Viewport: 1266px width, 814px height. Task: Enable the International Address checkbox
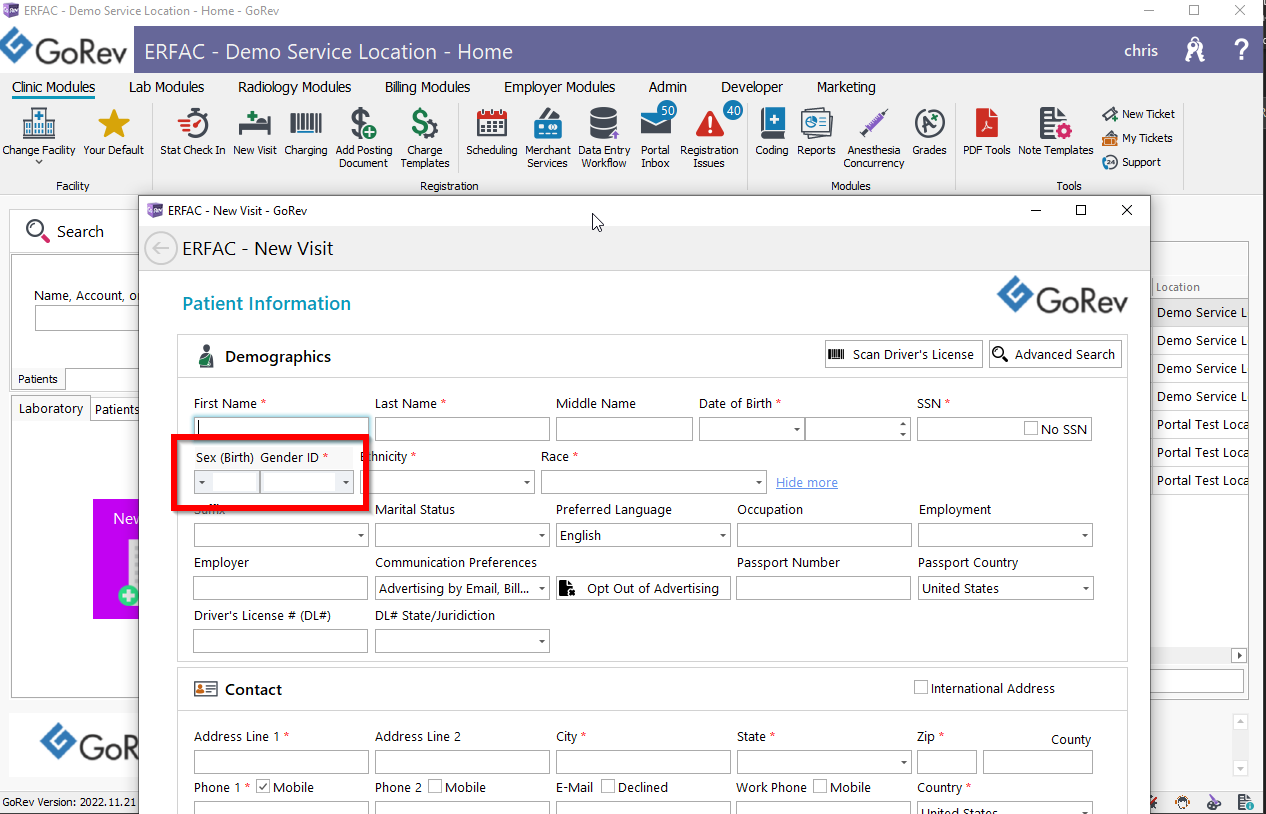point(921,688)
